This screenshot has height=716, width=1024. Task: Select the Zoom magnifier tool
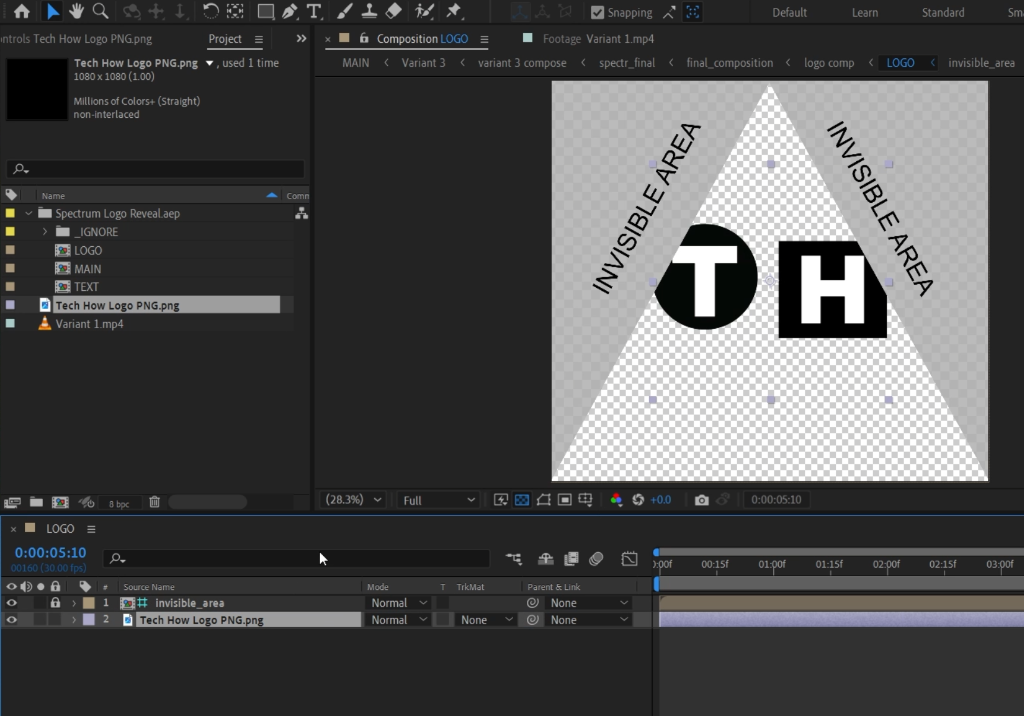click(x=100, y=12)
